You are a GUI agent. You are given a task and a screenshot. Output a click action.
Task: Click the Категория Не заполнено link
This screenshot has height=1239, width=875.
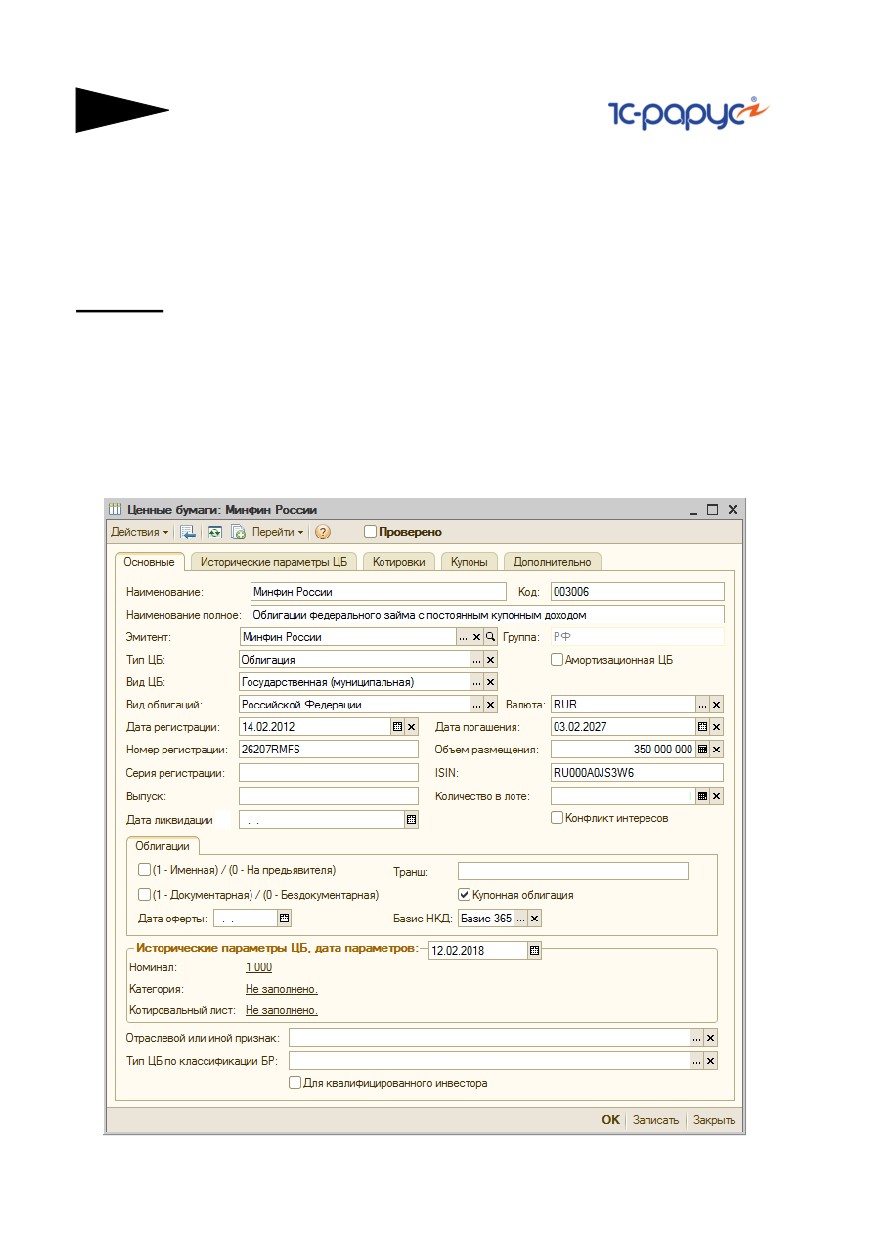coord(282,989)
